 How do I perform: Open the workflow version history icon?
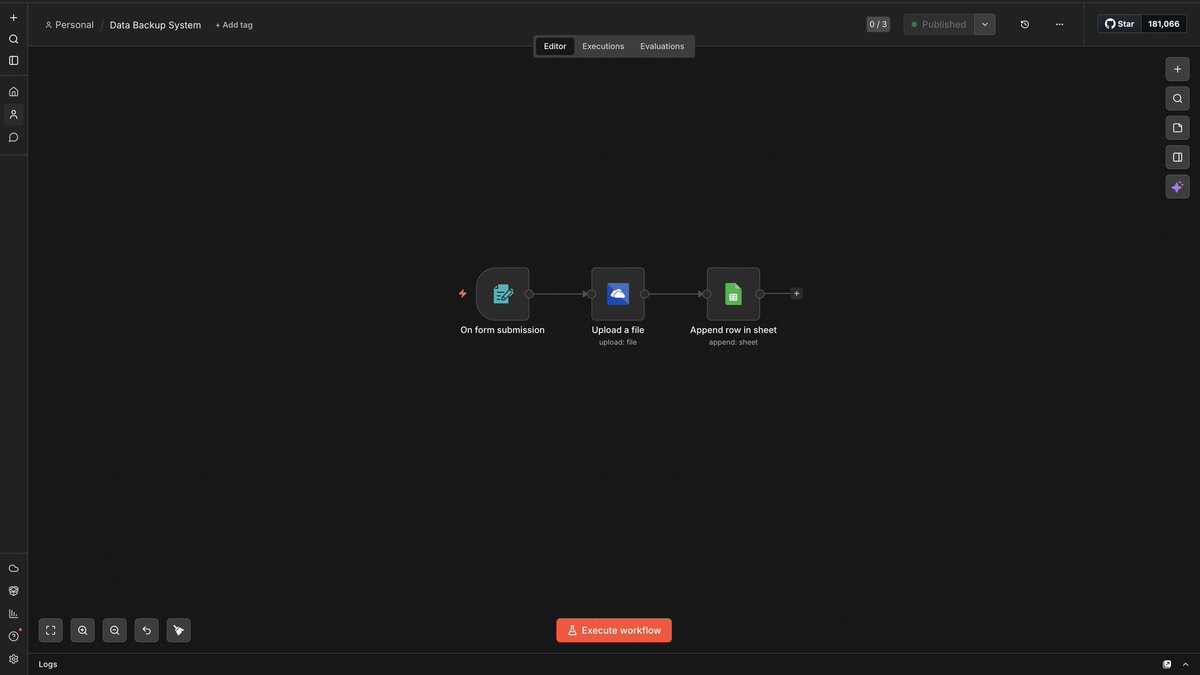tap(1024, 24)
